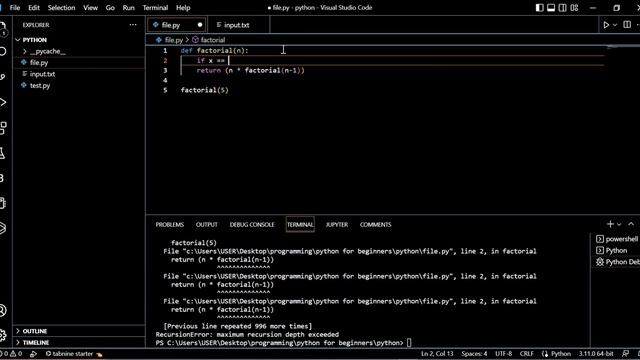Image resolution: width=640 pixels, height=360 pixels.
Task: Select the powershell terminal instance
Action: [616, 239]
